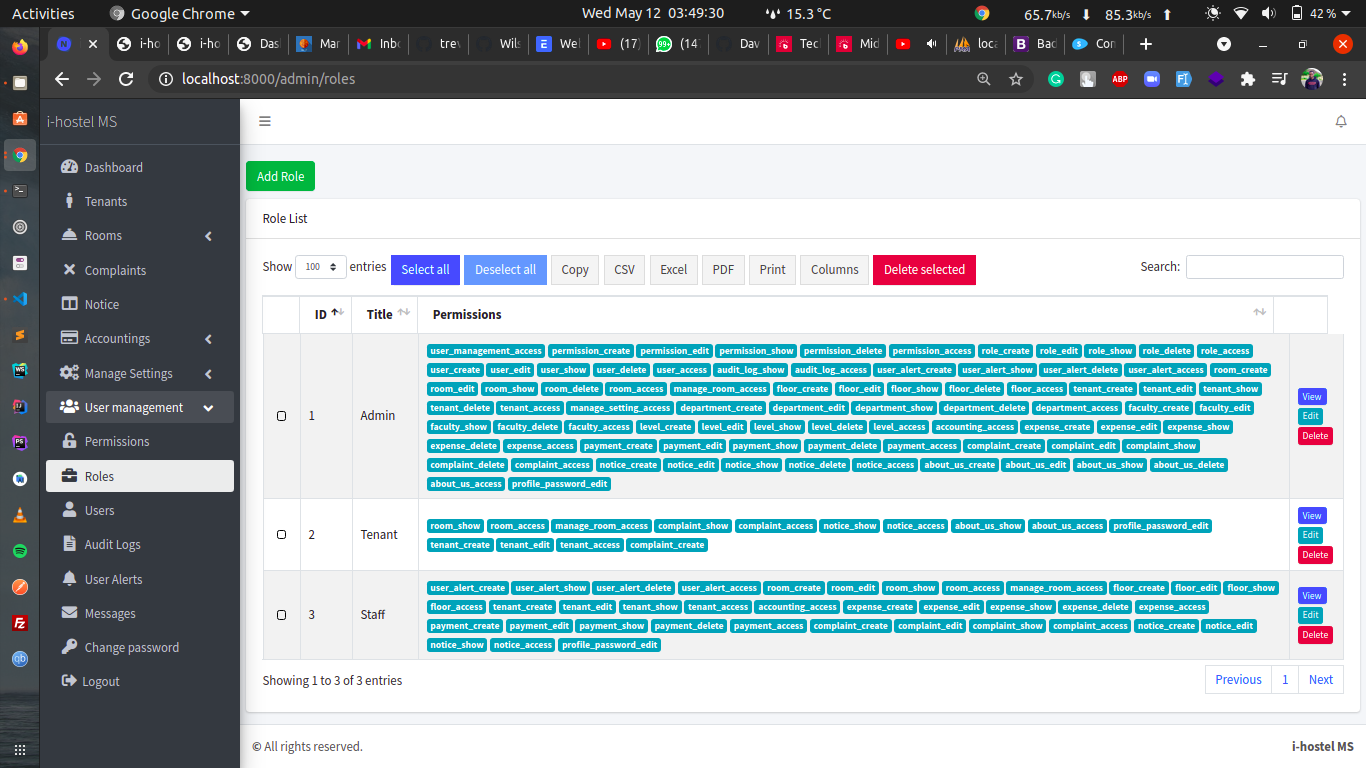
Task: Click the hamburger menu toggle icon
Action: pyautogui.click(x=265, y=121)
